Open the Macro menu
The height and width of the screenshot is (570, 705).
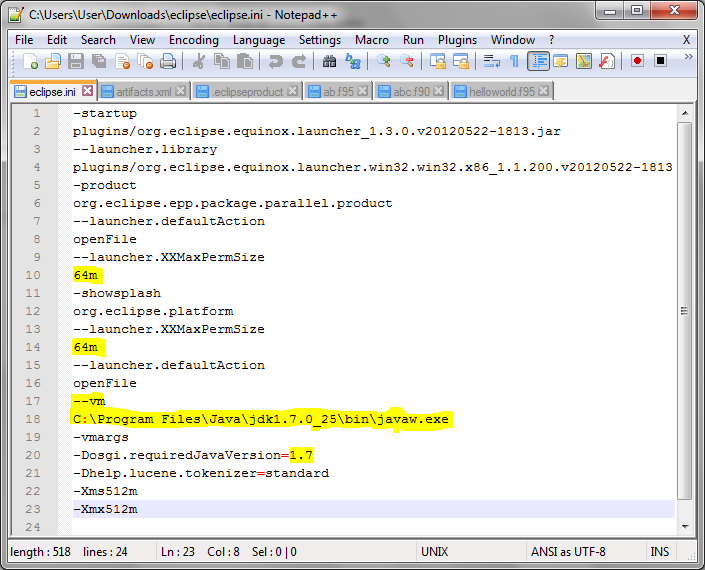pyautogui.click(x=371, y=40)
